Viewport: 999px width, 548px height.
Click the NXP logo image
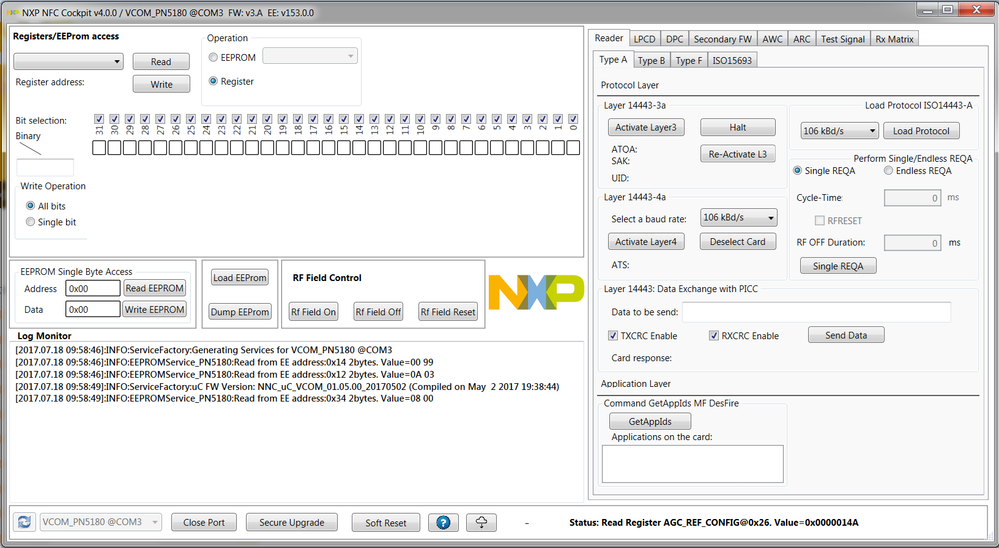pyautogui.click(x=536, y=292)
